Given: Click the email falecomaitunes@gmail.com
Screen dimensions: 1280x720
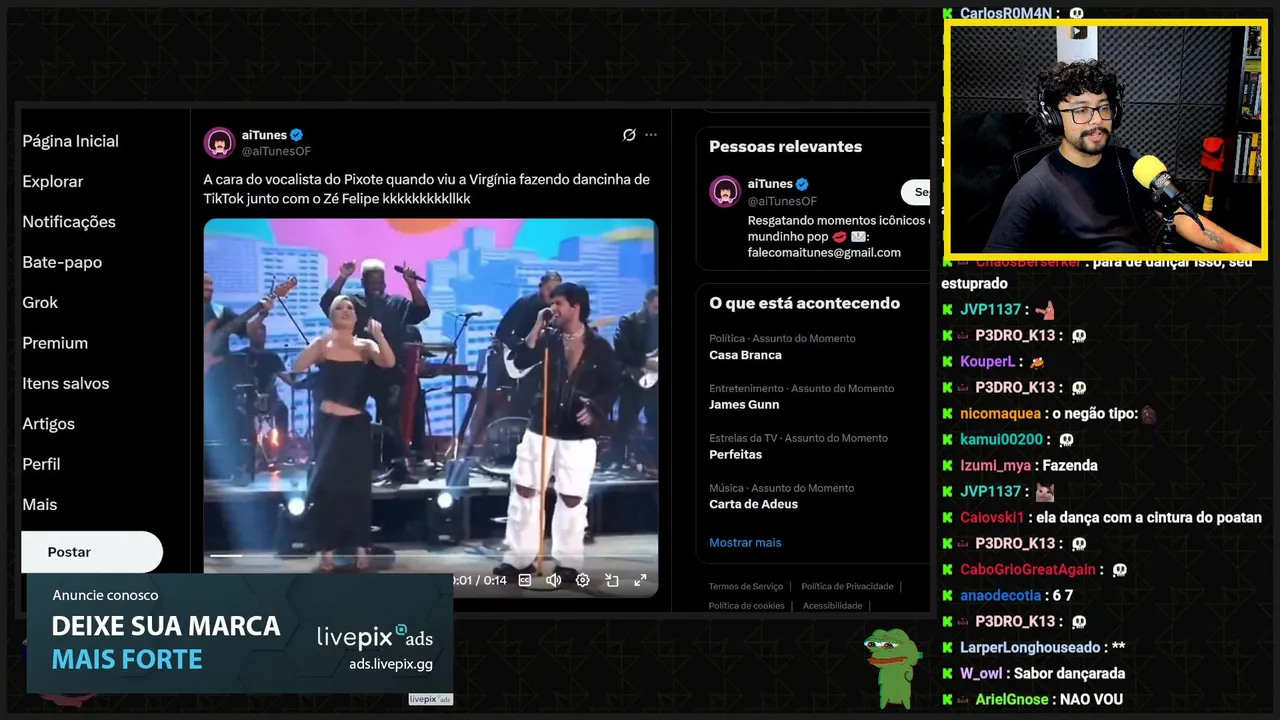Looking at the screenshot, I should [x=824, y=252].
